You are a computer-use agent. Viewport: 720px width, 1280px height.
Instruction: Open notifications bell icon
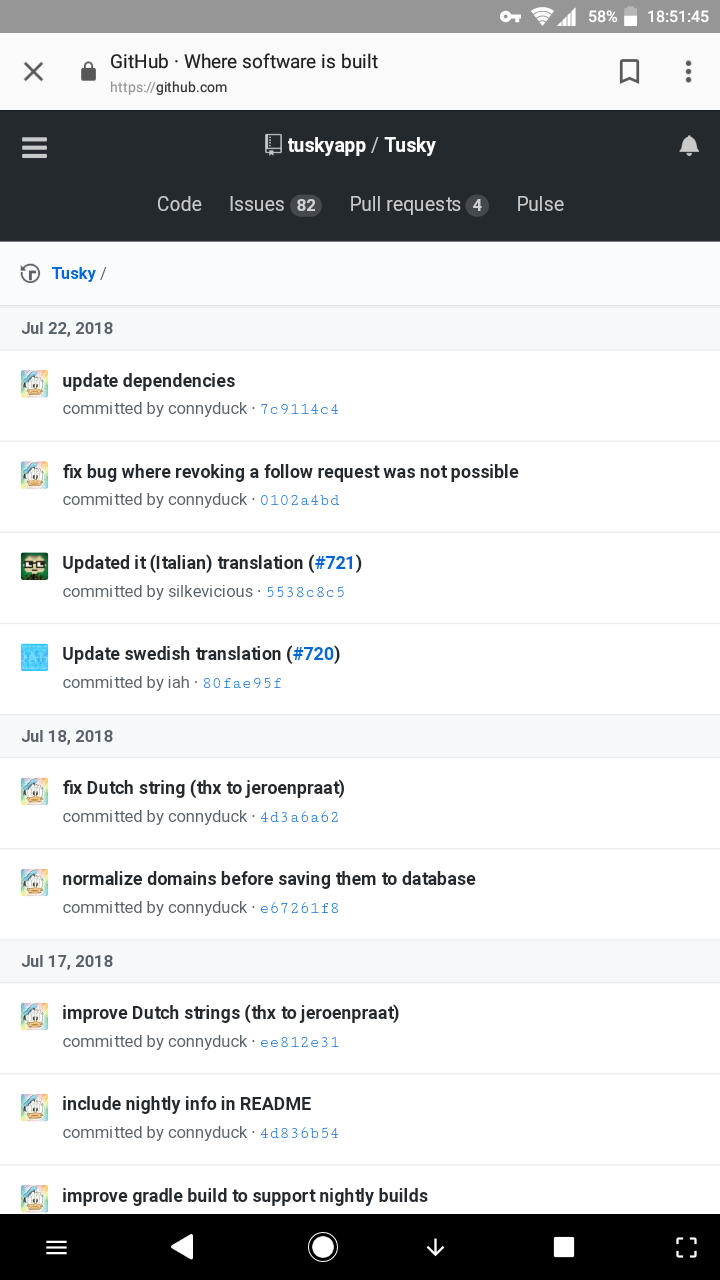[688, 146]
